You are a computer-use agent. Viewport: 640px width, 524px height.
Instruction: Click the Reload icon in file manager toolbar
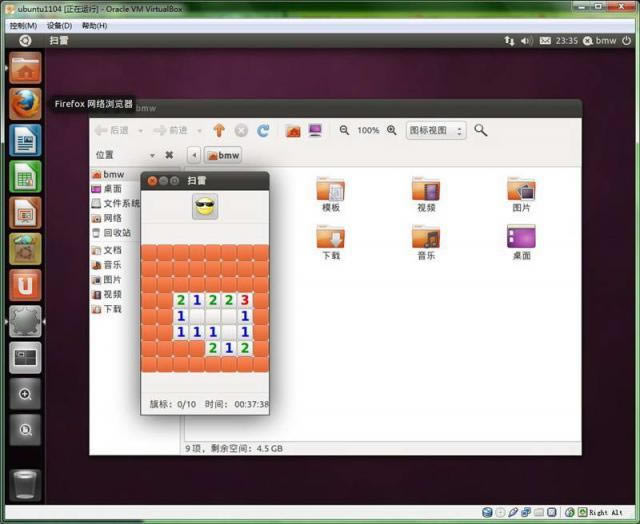click(263, 130)
